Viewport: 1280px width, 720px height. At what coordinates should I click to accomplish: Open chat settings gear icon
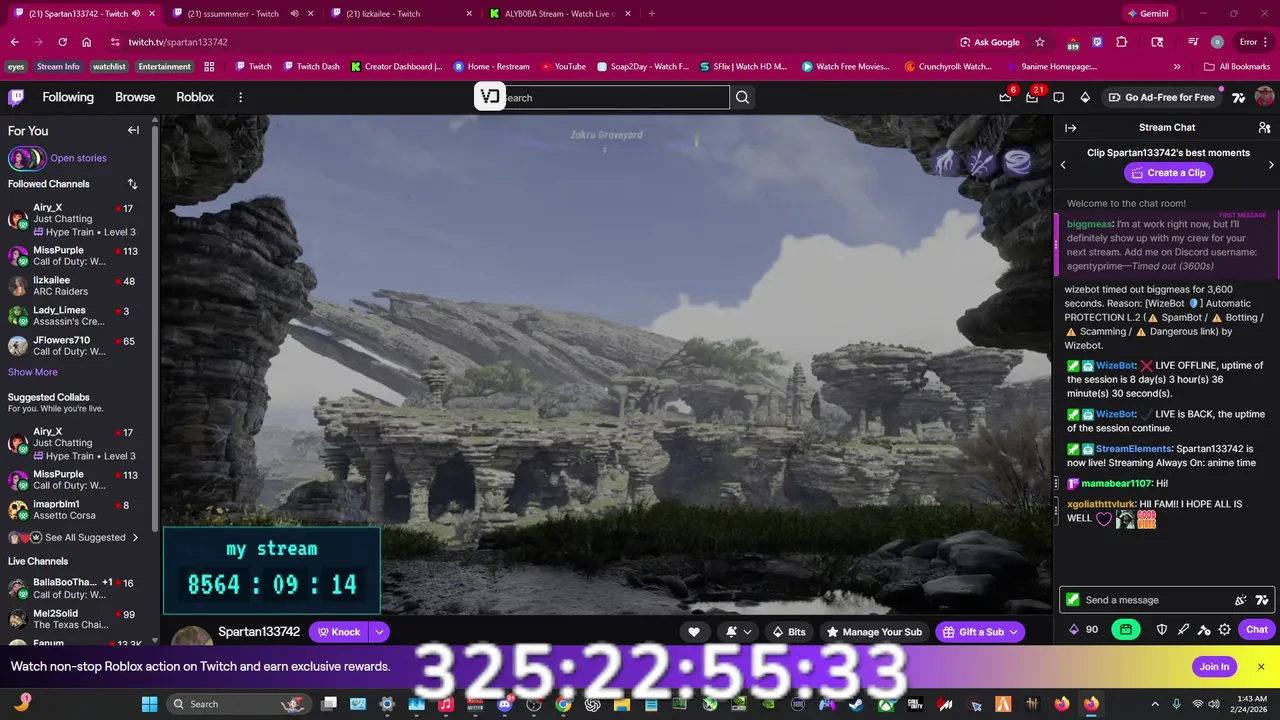1225,630
